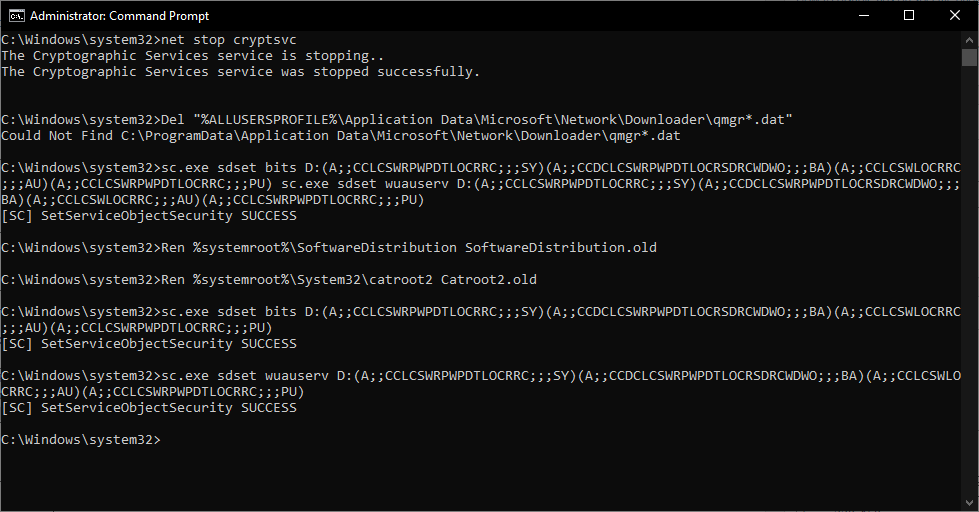Click the vertical scrollbar thumb
979x512 pixels.
click(969, 58)
